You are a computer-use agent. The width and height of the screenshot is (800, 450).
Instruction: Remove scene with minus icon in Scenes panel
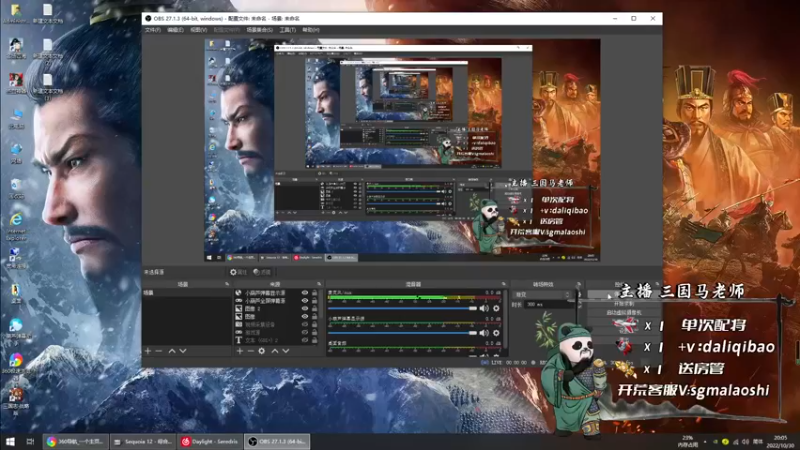(159, 351)
